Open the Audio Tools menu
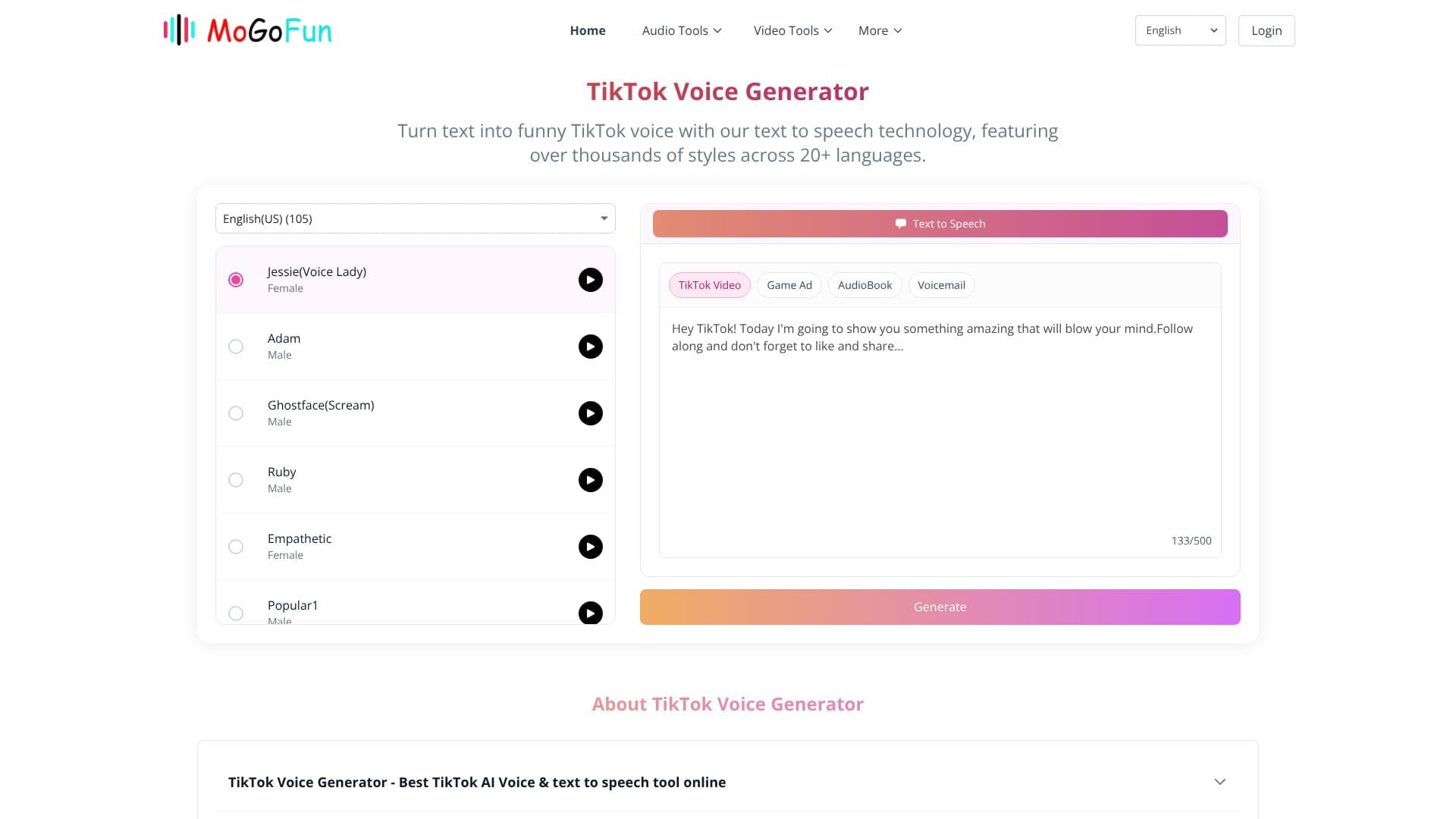 [x=681, y=30]
